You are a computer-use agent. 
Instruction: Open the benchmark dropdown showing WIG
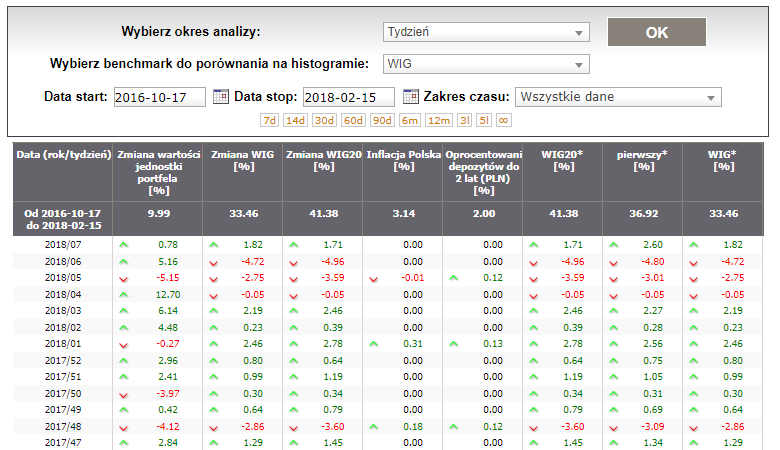click(486, 64)
